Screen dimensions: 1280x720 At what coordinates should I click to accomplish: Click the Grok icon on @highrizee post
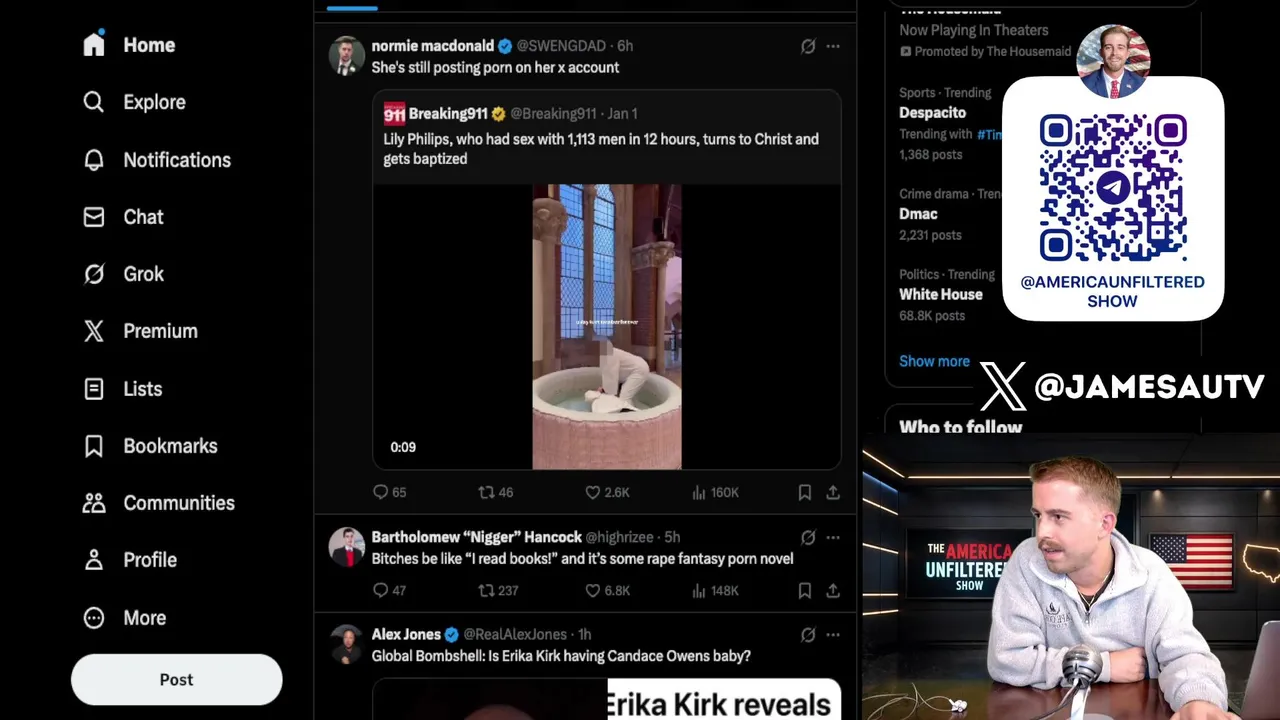click(x=808, y=538)
